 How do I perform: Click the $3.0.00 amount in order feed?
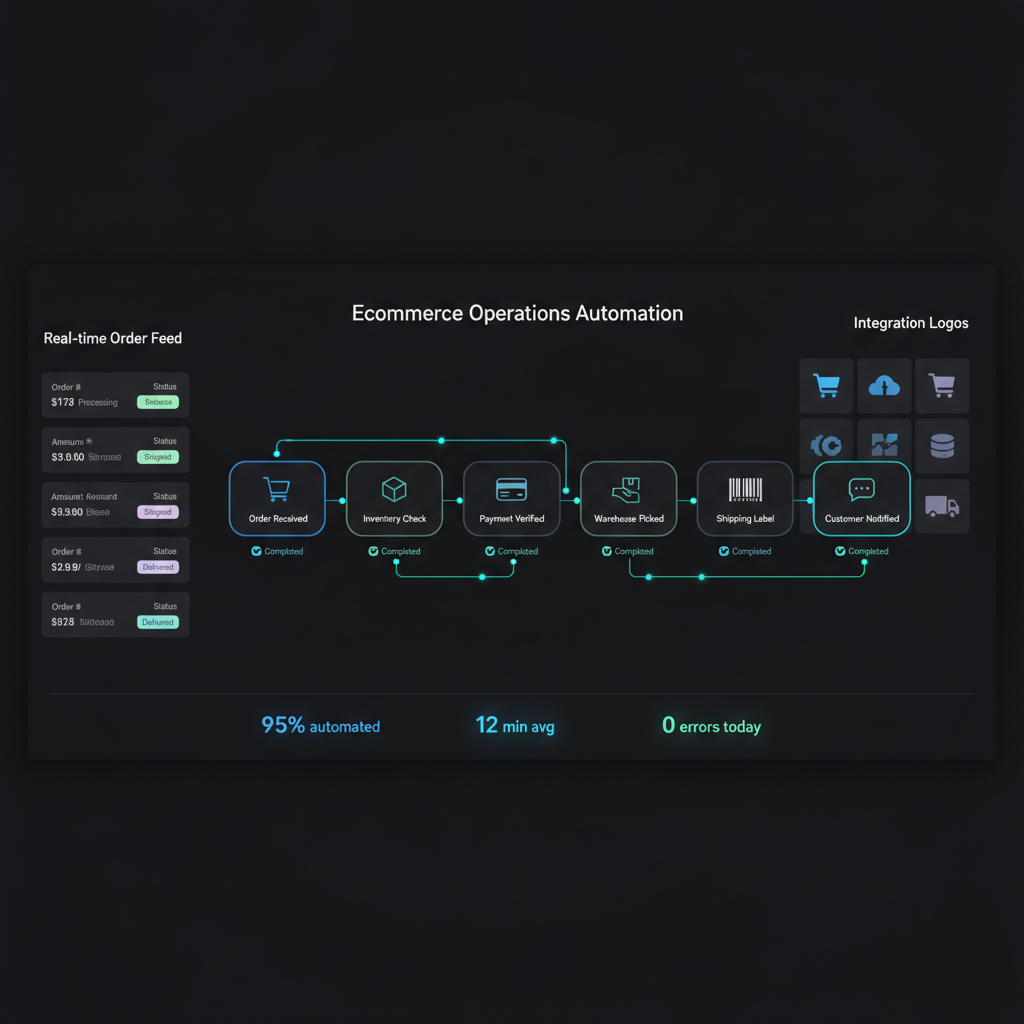(68, 457)
